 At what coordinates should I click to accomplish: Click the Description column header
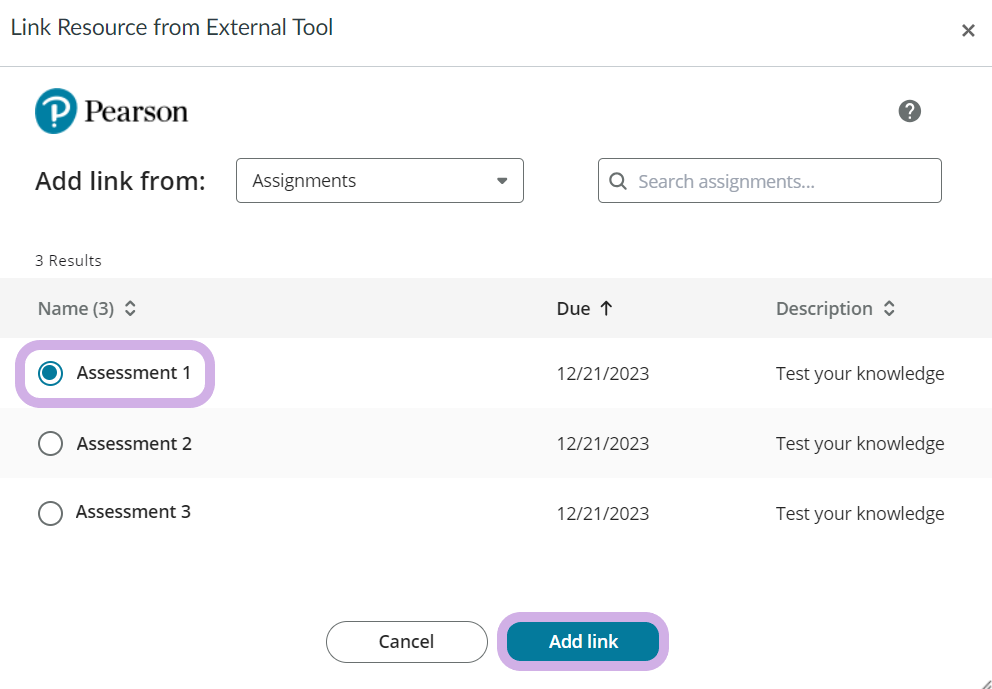pyautogui.click(x=824, y=309)
